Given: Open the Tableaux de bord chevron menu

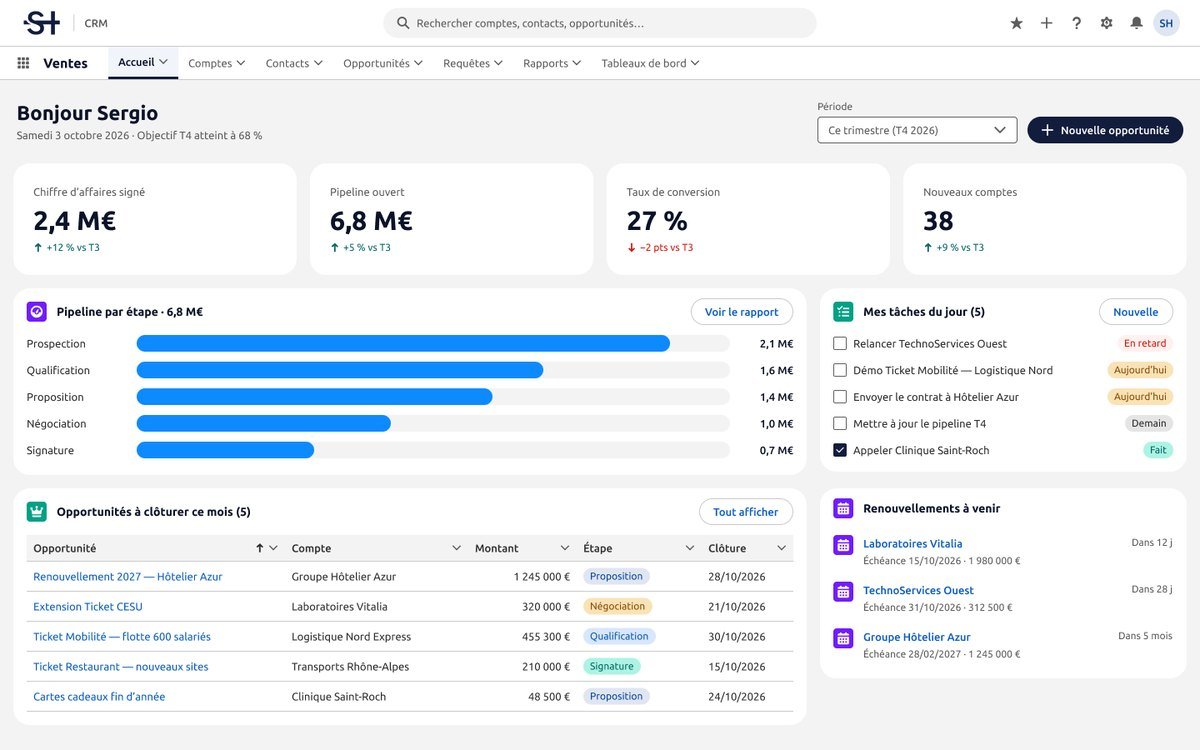Looking at the screenshot, I should (695, 63).
